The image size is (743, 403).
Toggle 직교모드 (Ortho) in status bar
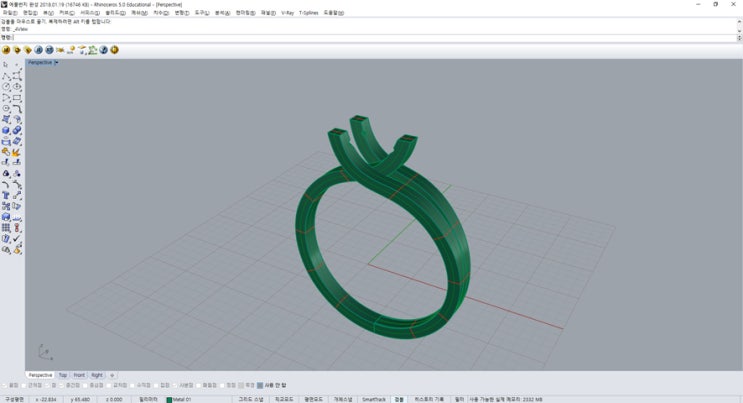pos(284,400)
